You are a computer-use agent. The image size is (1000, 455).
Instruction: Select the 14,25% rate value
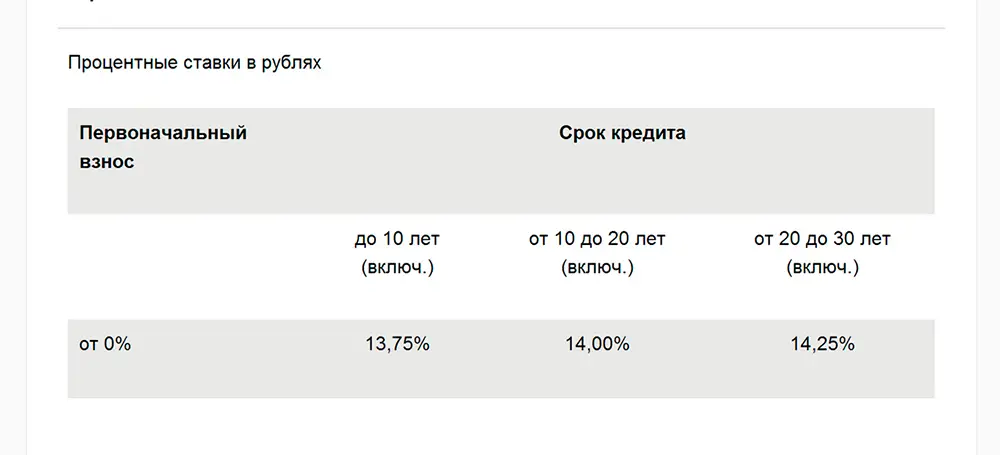822,344
